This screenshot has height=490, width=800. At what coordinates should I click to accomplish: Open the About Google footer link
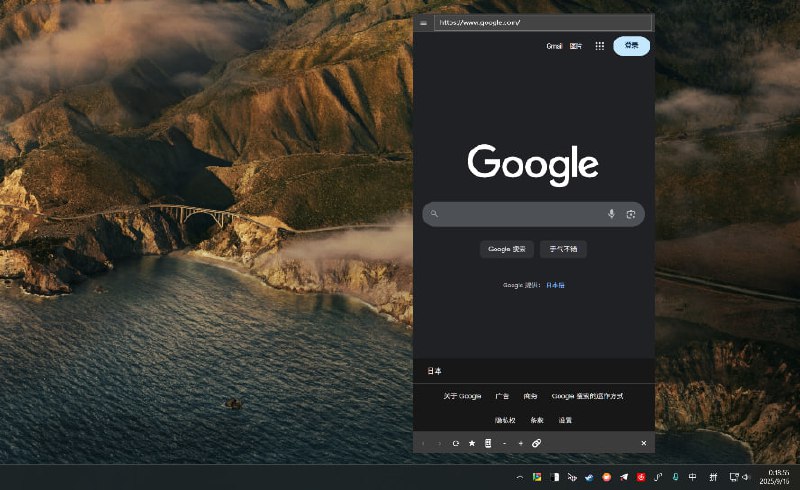coord(462,396)
